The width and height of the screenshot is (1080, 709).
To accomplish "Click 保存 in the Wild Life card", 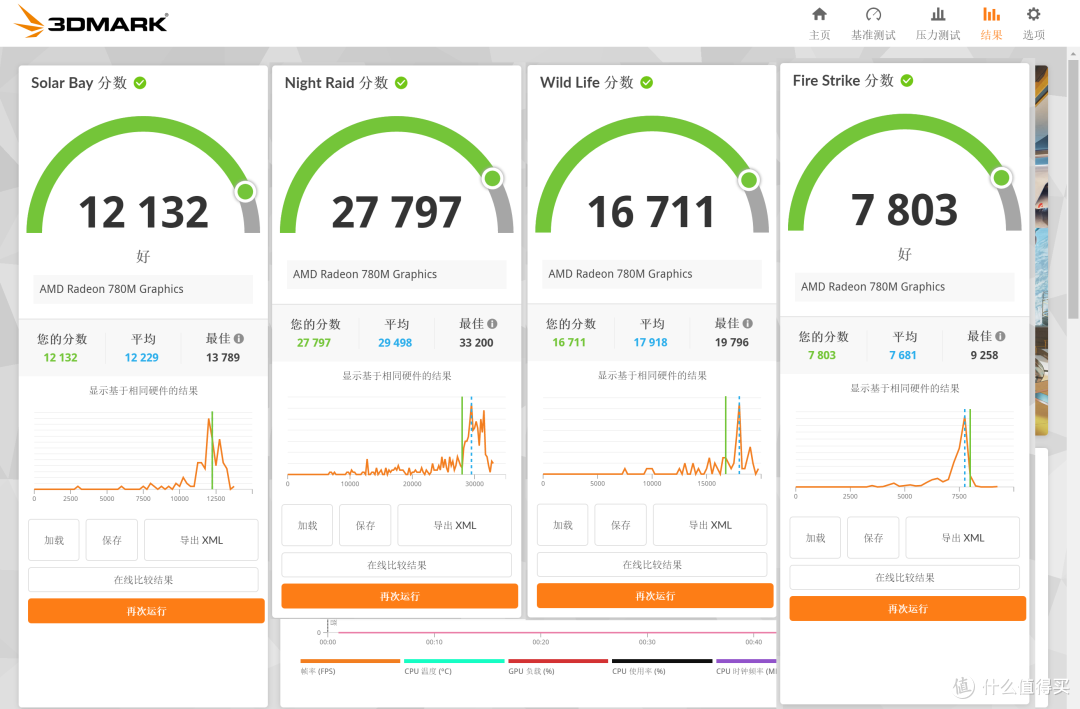I will tap(621, 525).
